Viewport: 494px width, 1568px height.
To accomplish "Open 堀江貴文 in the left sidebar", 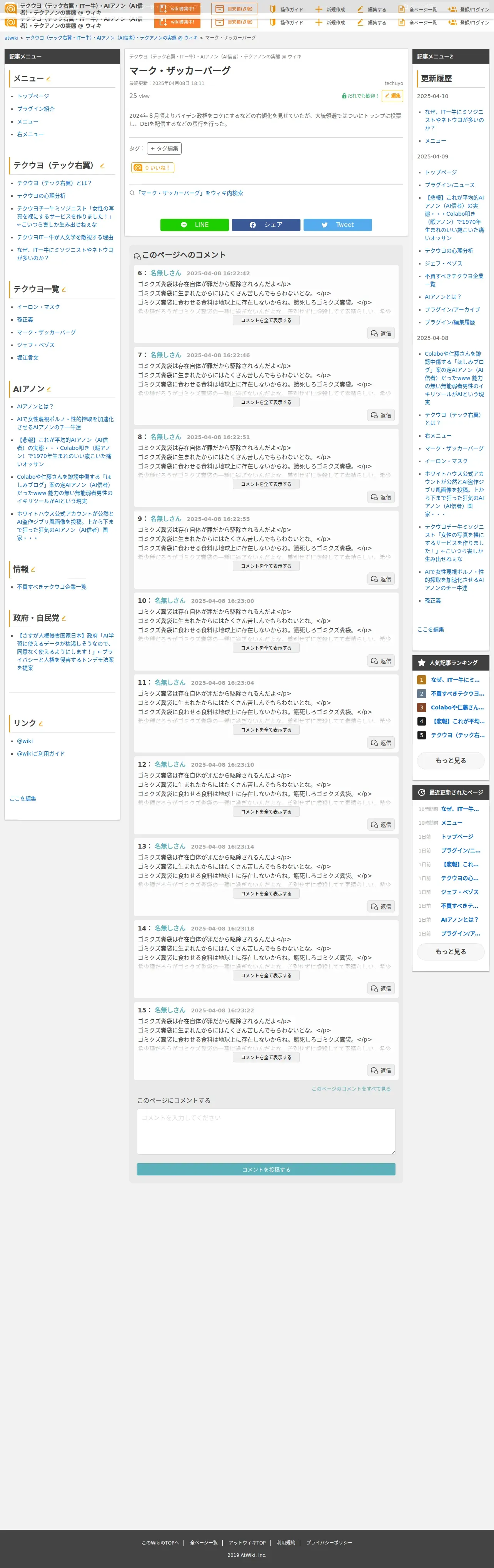I will [27, 357].
